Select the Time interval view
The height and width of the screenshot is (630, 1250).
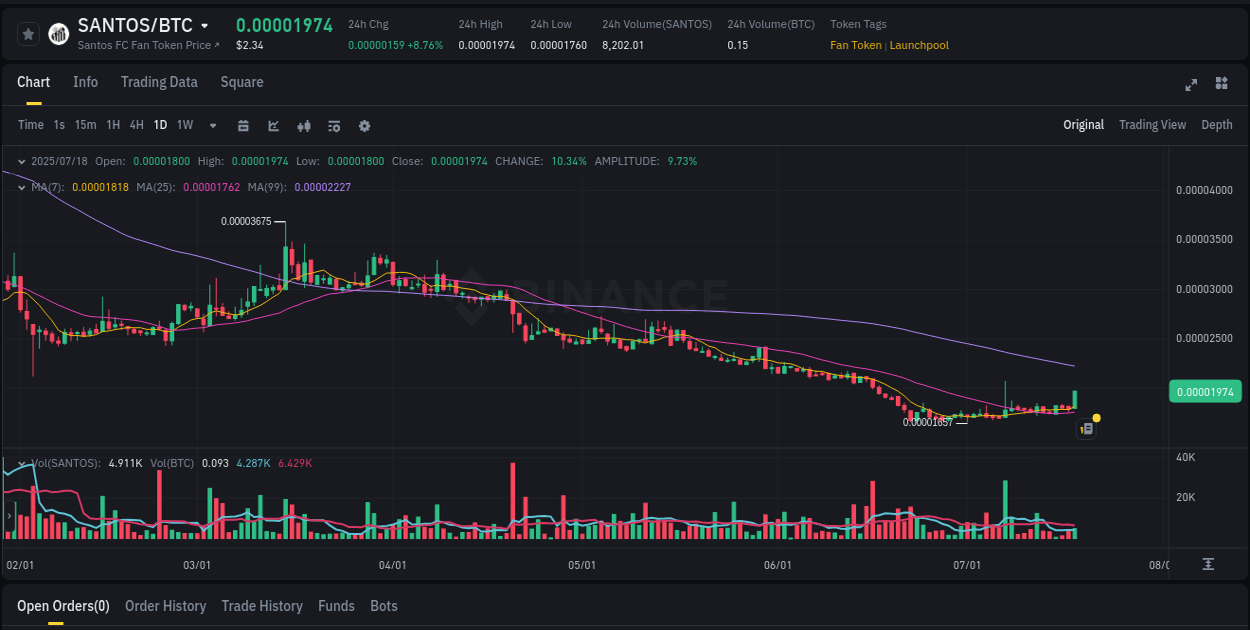point(31,125)
